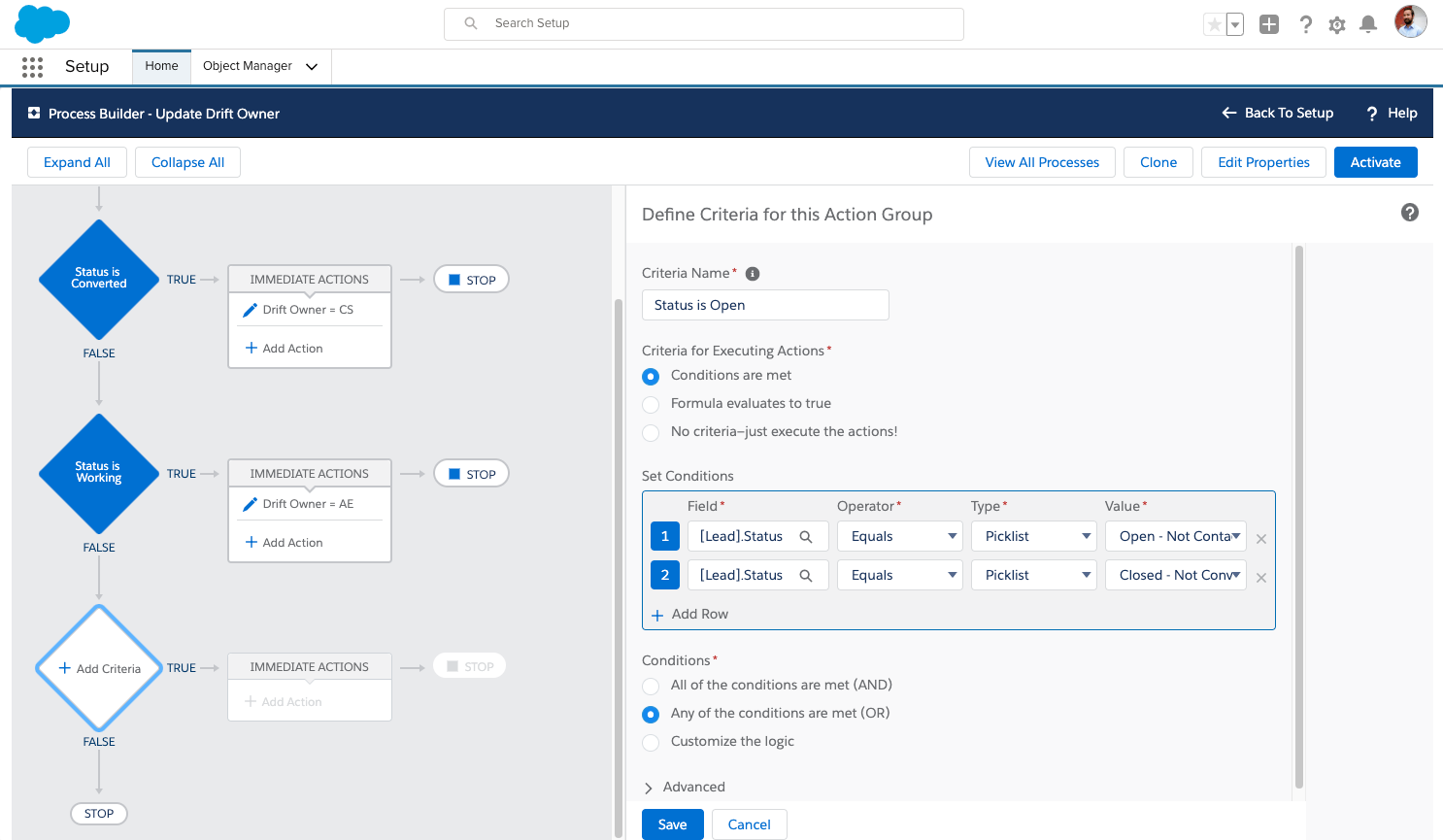Open the Object Manager tab
The height and width of the screenshot is (840, 1443).
point(248,66)
